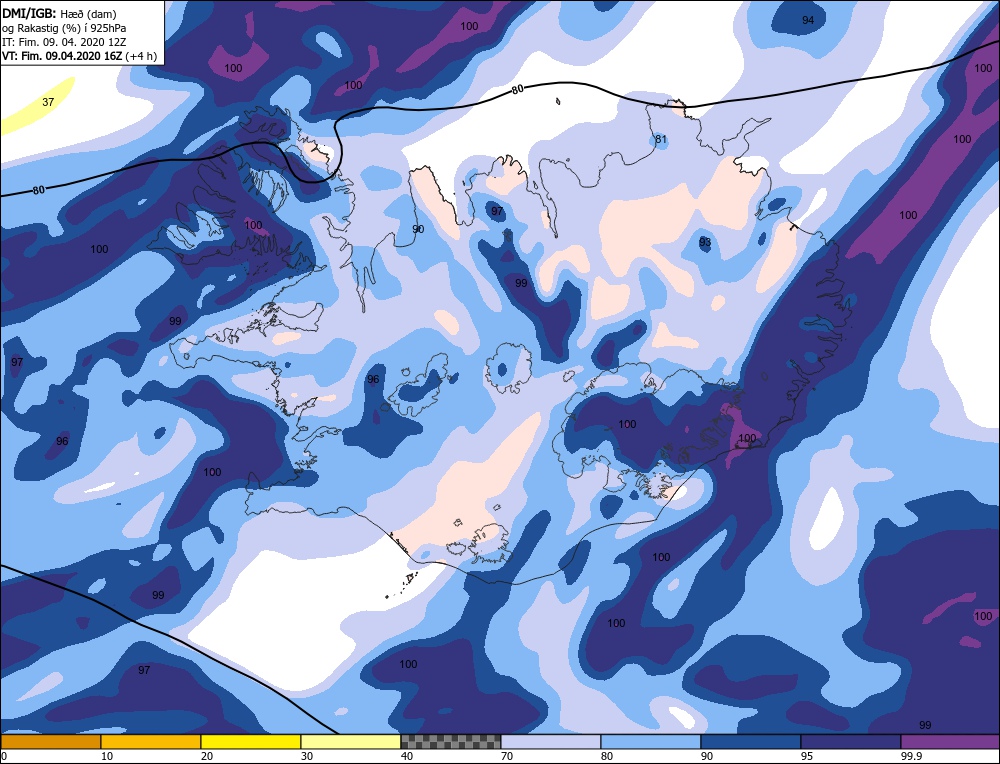The height and width of the screenshot is (764, 1000).
Task: Click the humidity value "81" on the map
Action: 661,140
